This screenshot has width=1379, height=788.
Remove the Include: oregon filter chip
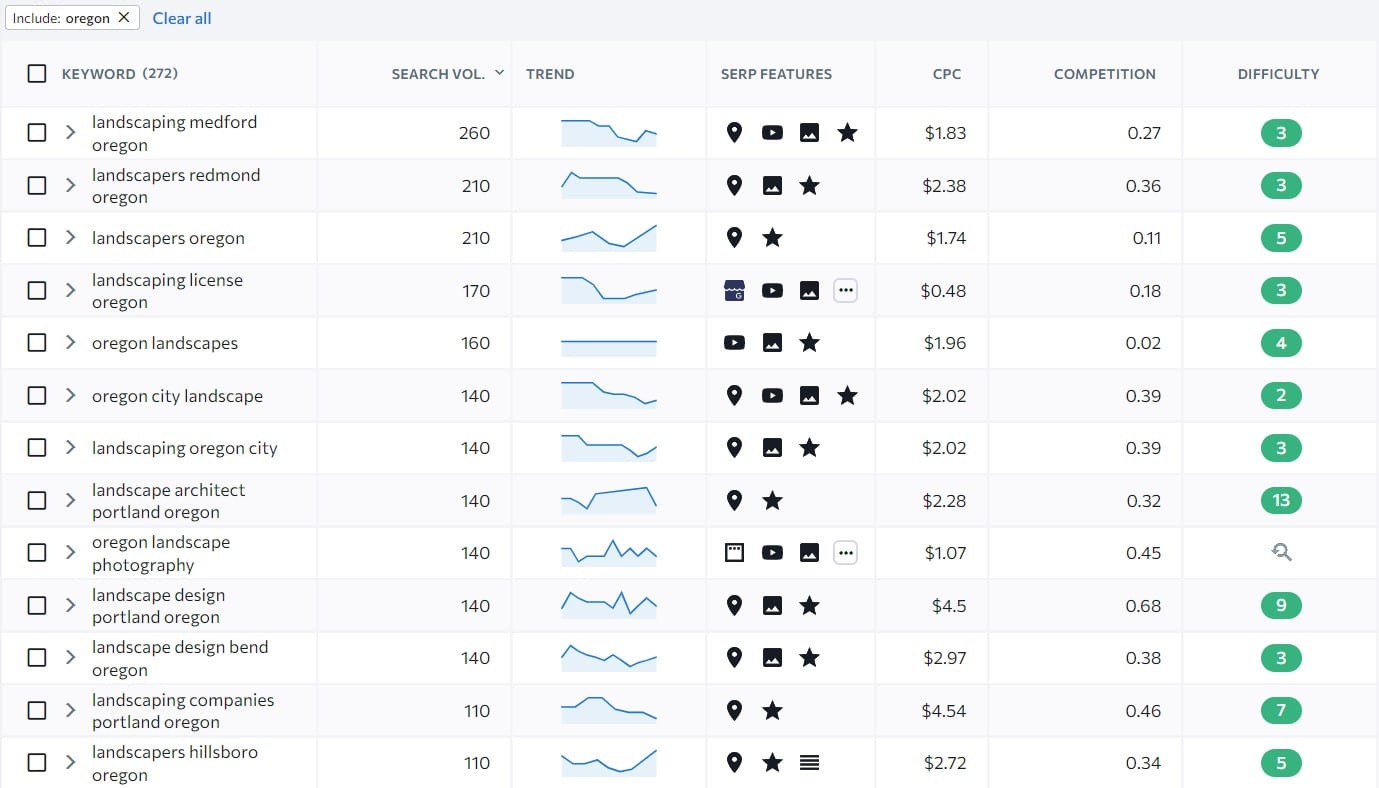coord(123,17)
